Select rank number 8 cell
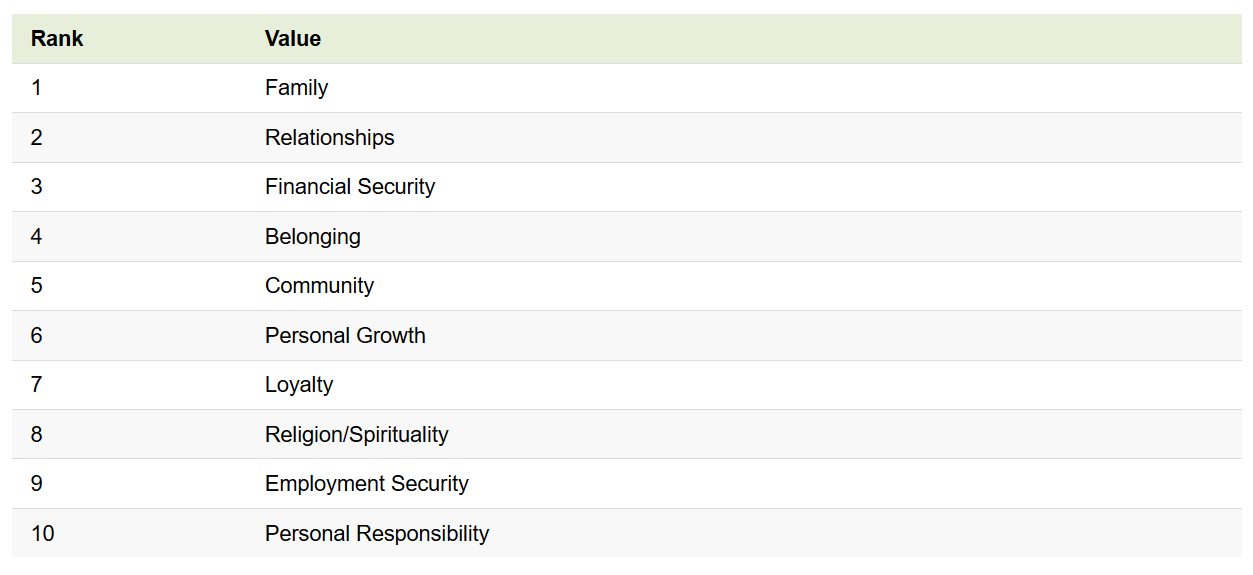 [x=37, y=435]
